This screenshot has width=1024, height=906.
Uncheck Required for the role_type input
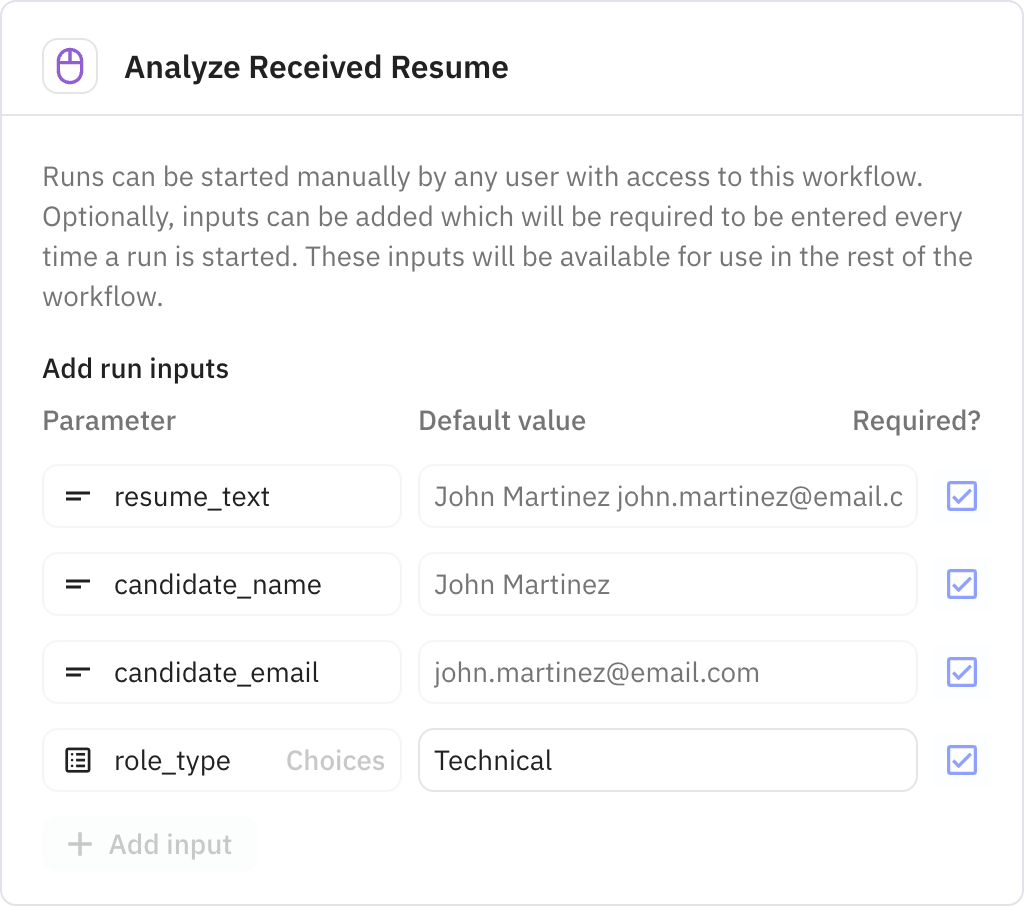pyautogui.click(x=961, y=760)
